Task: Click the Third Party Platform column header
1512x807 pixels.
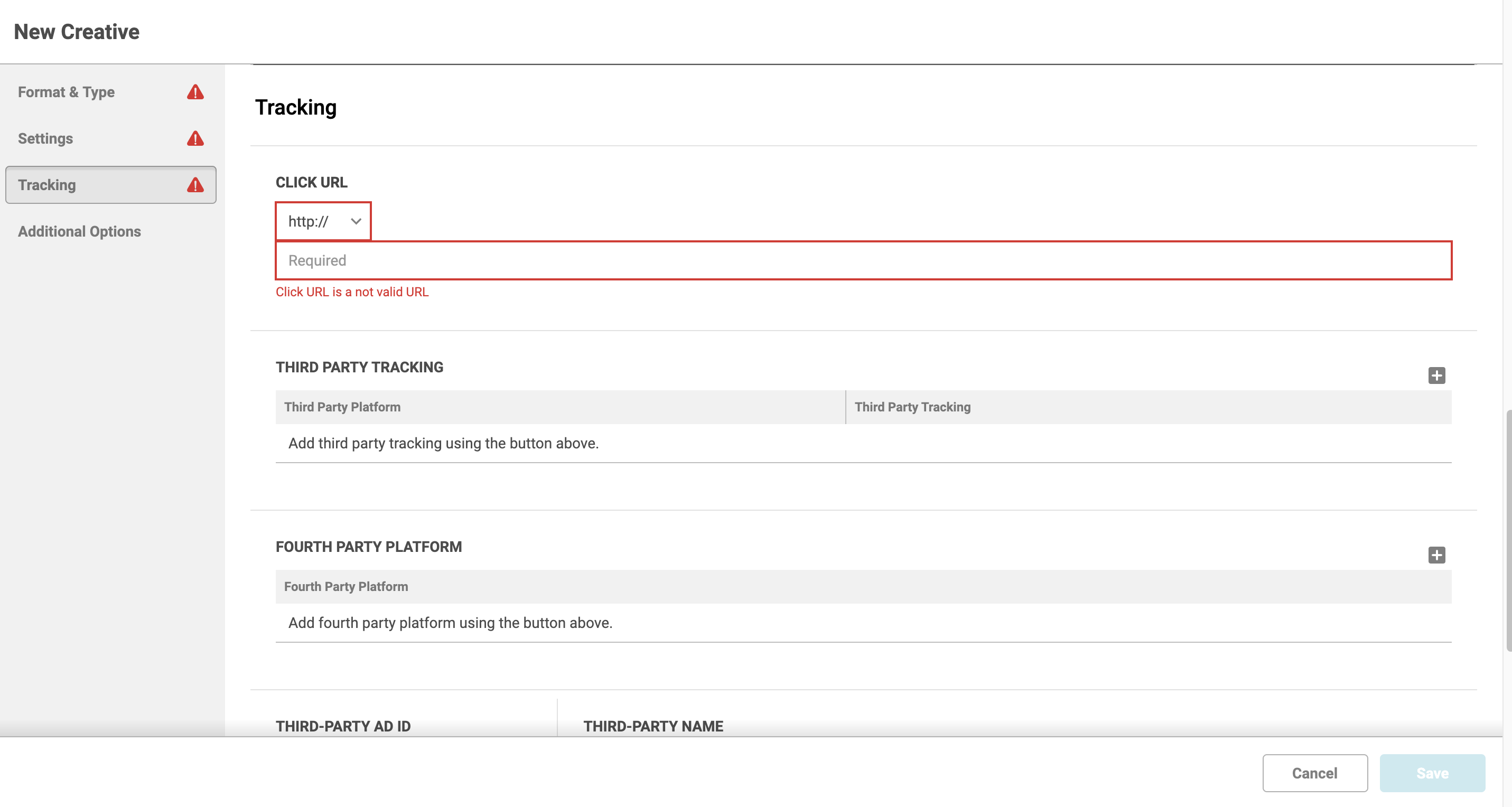Action: [560, 407]
